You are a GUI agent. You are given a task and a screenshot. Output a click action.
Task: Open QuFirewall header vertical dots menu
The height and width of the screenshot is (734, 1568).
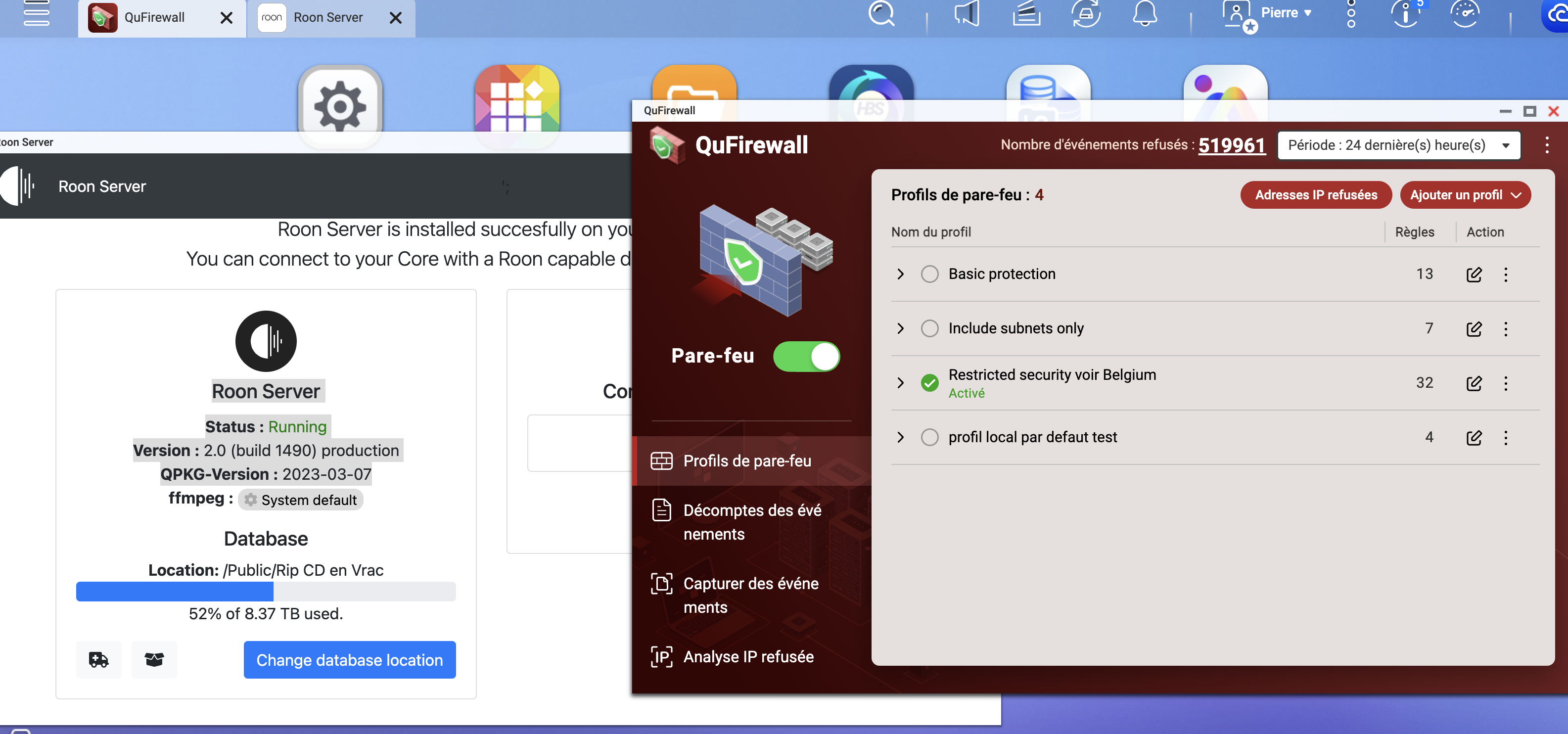pyautogui.click(x=1547, y=145)
